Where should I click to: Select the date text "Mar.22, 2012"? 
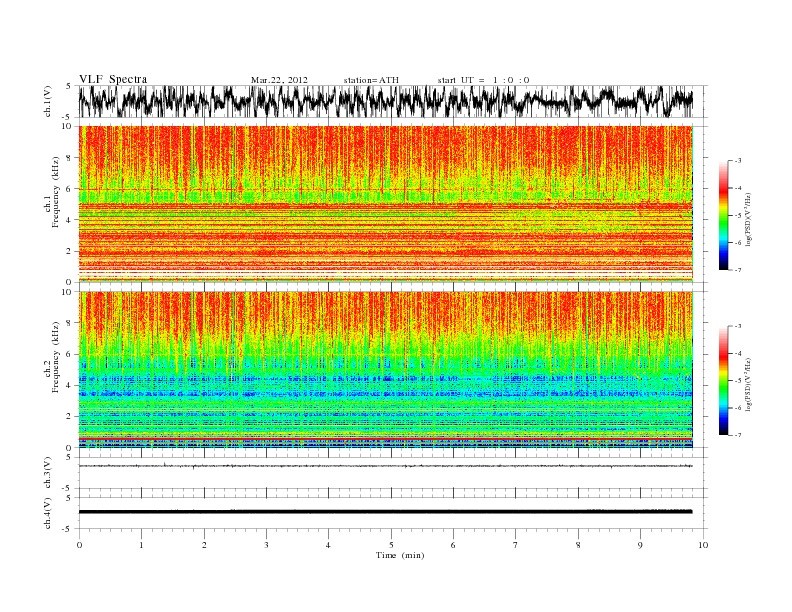click(x=279, y=80)
